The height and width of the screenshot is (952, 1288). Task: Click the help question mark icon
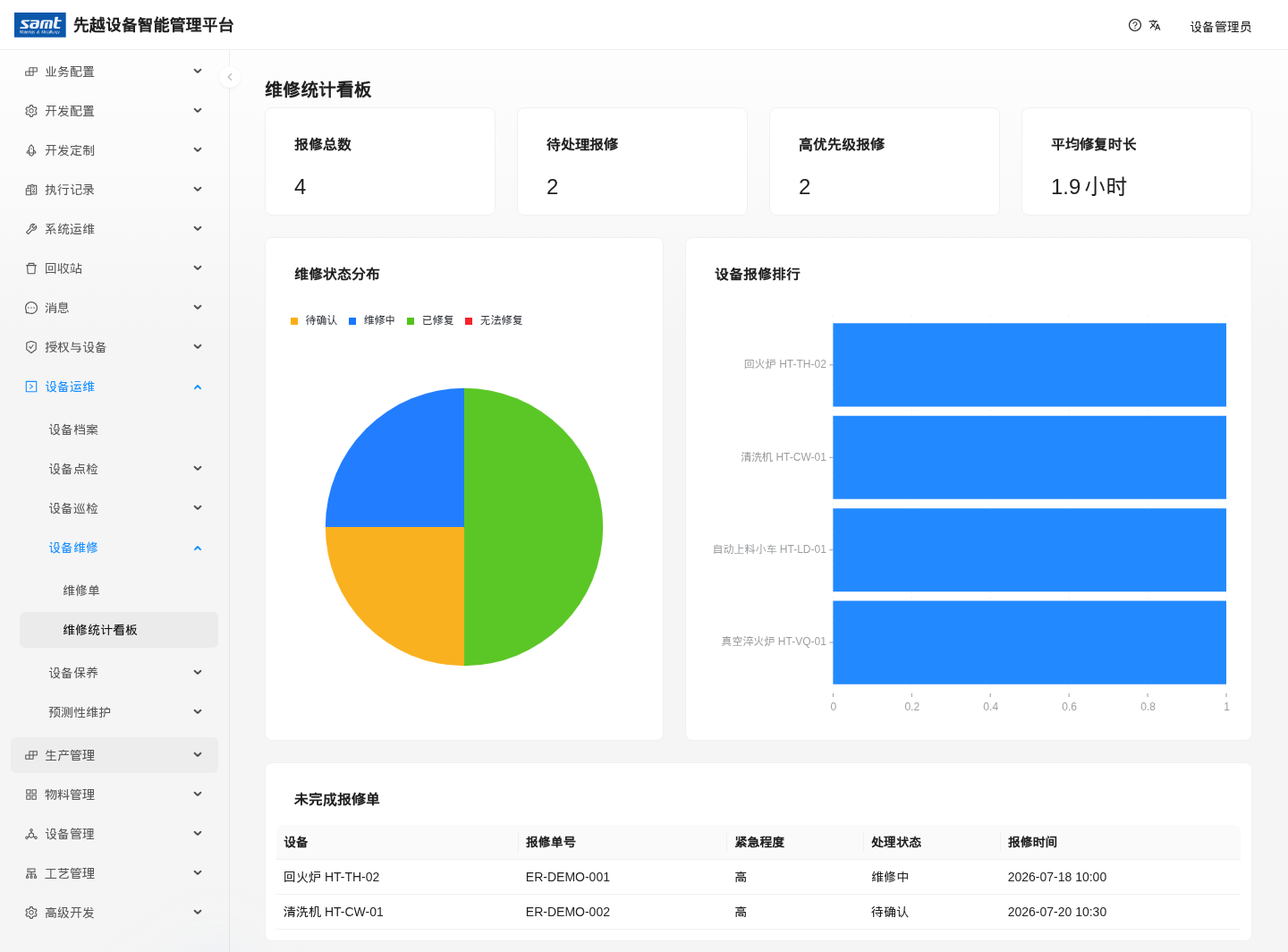pyautogui.click(x=1135, y=25)
